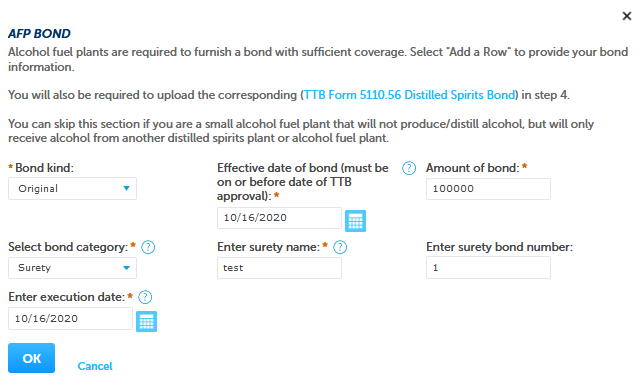Click the execution date text field
Screen dimensions: 642x385
tap(70, 319)
